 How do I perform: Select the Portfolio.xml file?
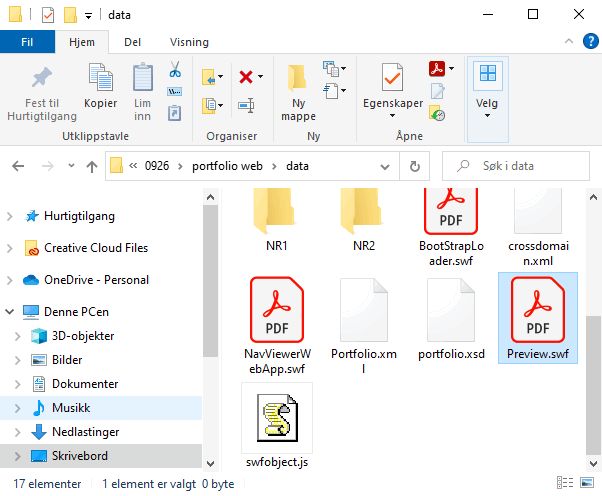tap(364, 325)
